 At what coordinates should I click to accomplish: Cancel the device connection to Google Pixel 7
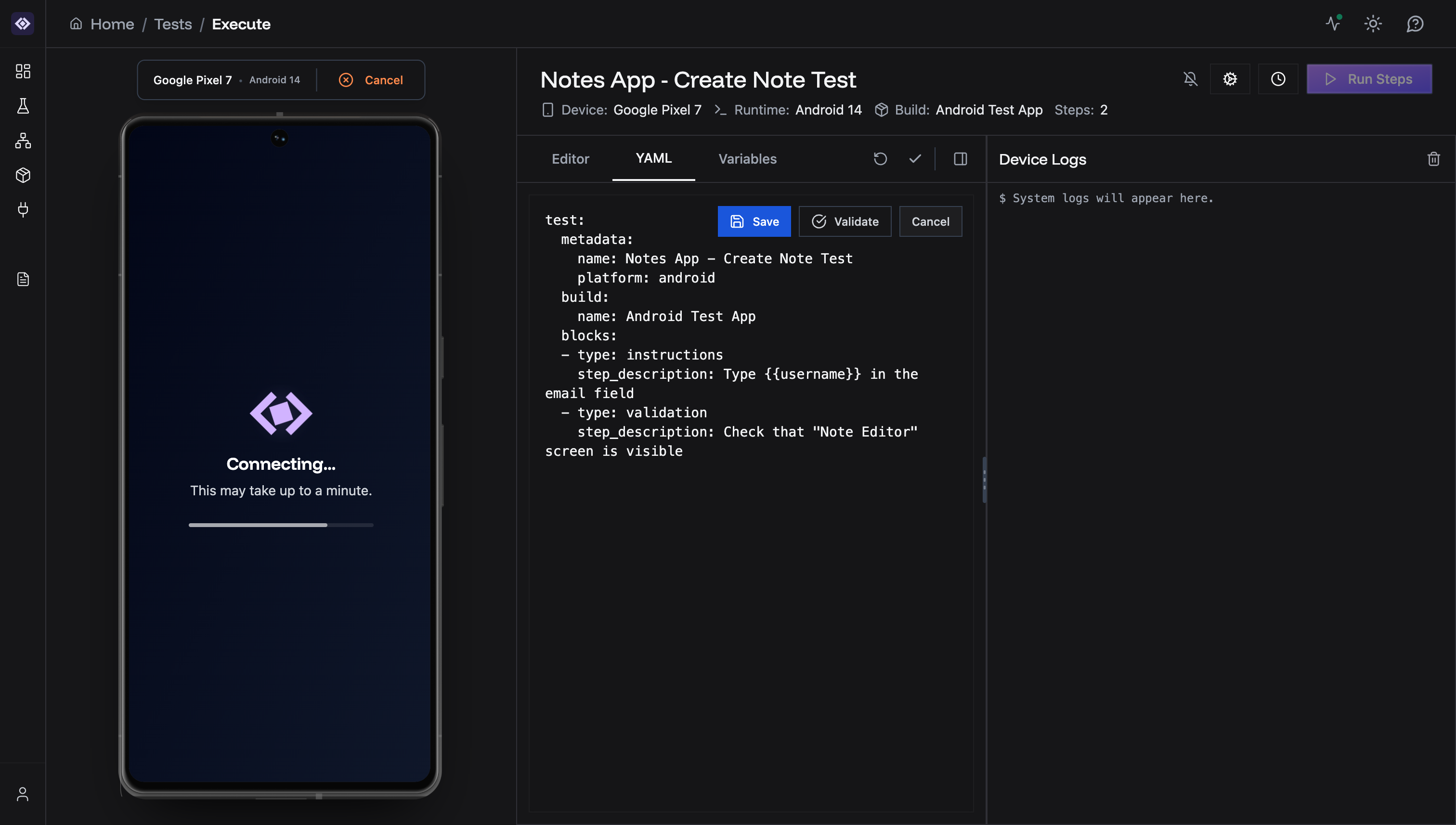click(371, 79)
